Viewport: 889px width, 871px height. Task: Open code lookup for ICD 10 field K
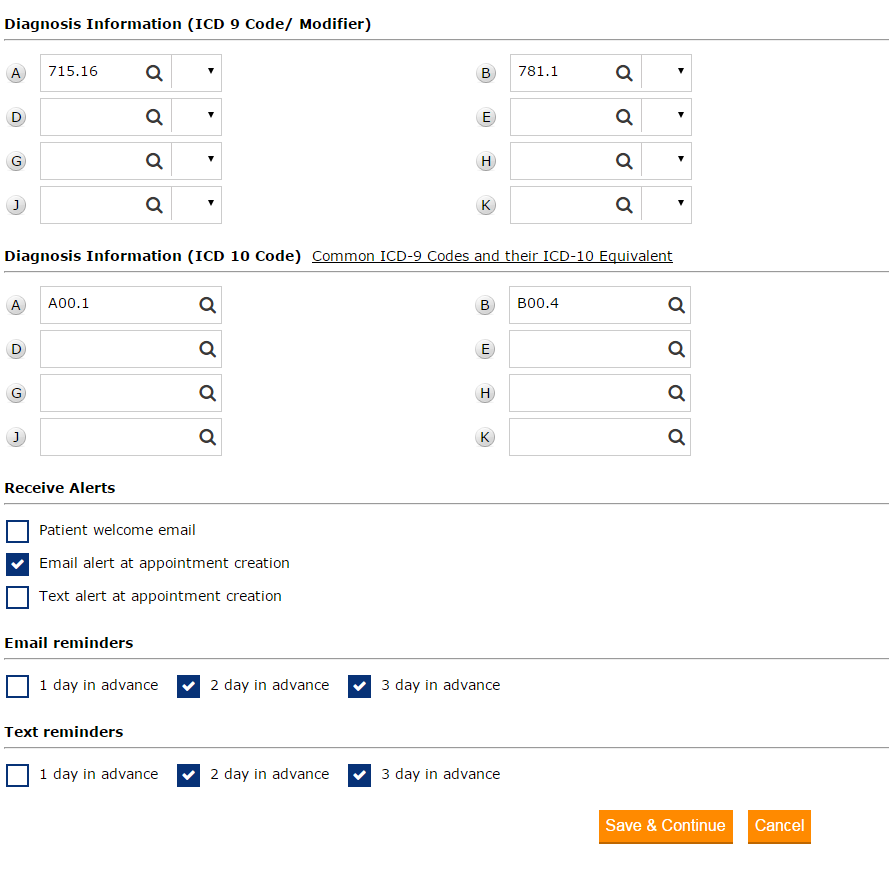coord(676,437)
